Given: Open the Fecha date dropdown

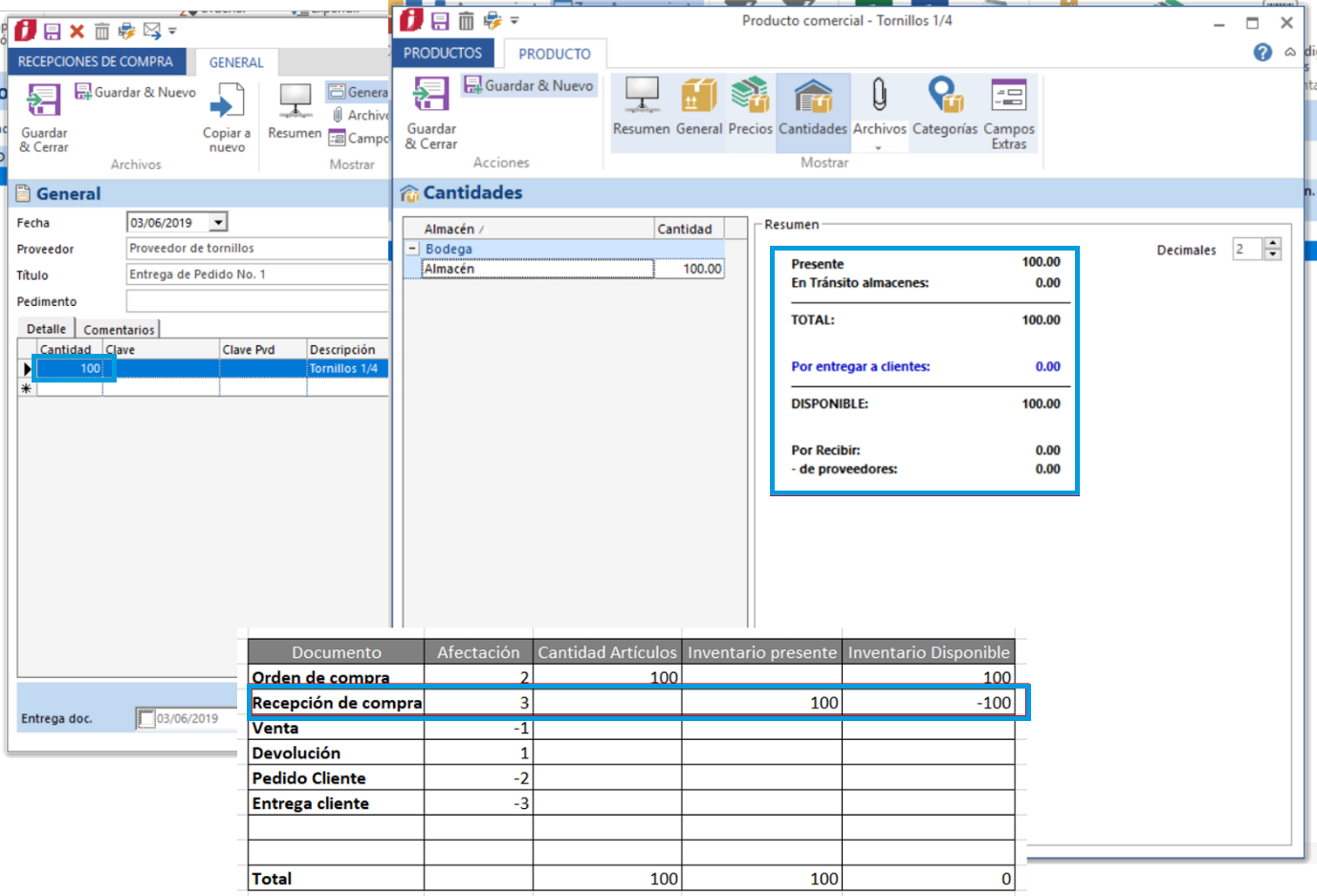Looking at the screenshot, I should coord(219,223).
